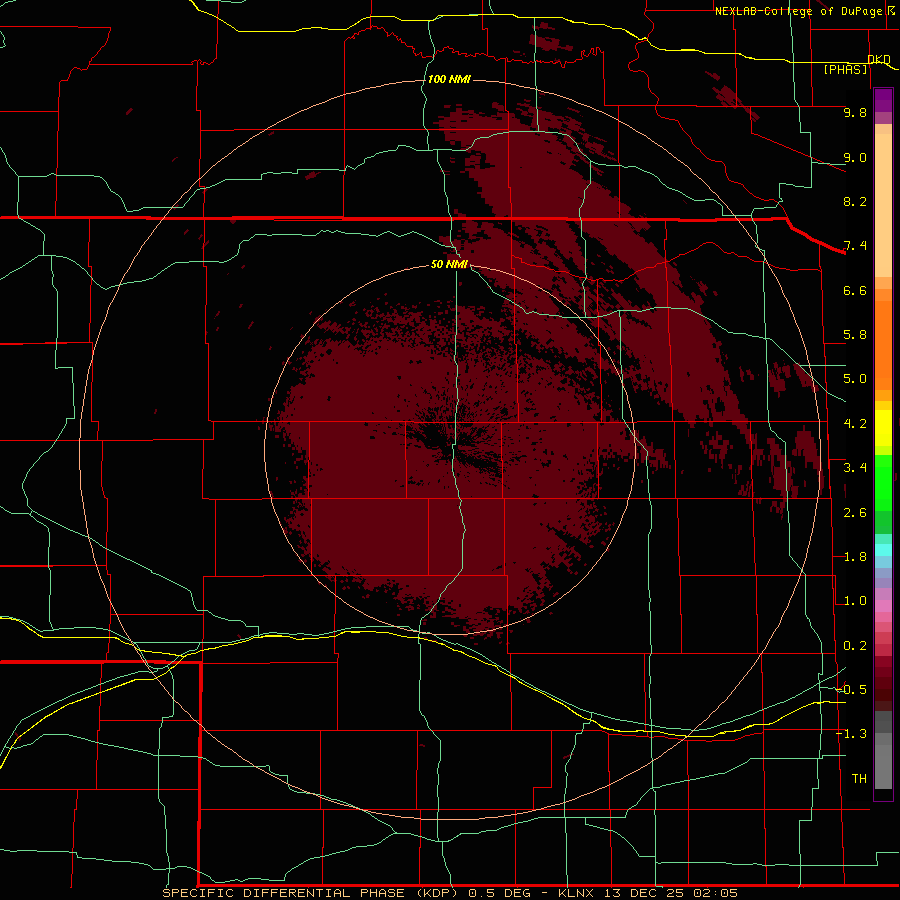Image resolution: width=900 pixels, height=900 pixels.
Task: Click the 100 NMI range ring label
Action: click(449, 79)
